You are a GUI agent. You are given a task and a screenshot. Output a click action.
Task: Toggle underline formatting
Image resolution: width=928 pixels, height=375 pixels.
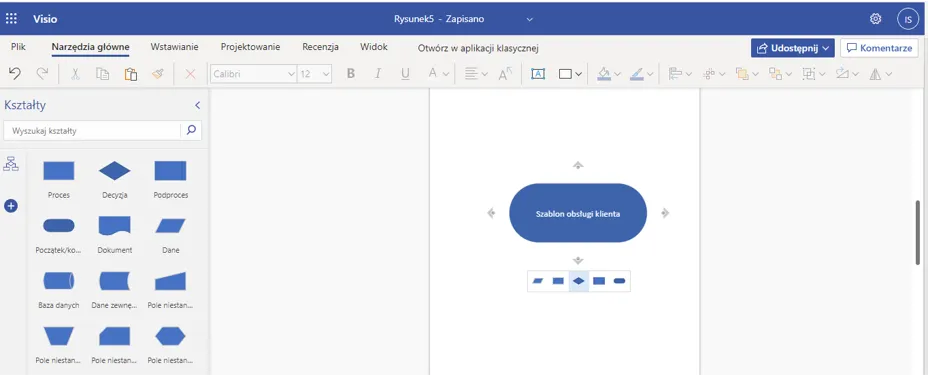coord(405,74)
